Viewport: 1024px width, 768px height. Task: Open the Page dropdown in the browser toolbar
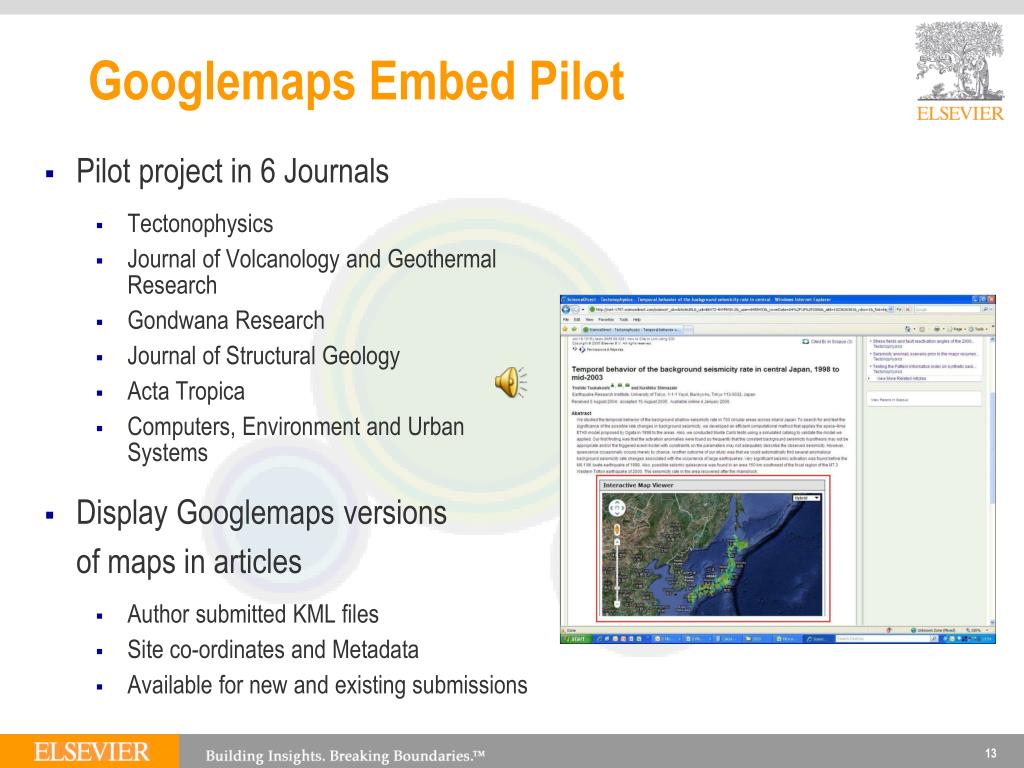click(x=957, y=329)
